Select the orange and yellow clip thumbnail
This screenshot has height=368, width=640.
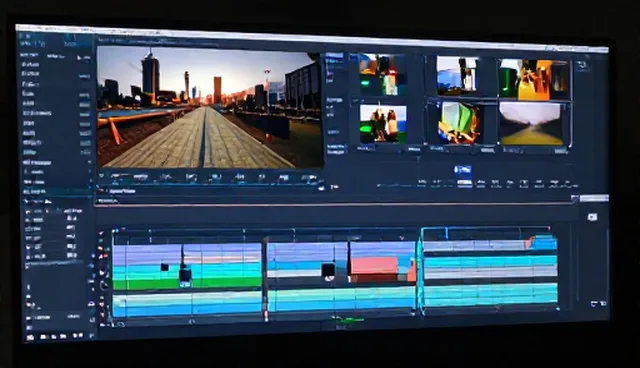pos(533,80)
